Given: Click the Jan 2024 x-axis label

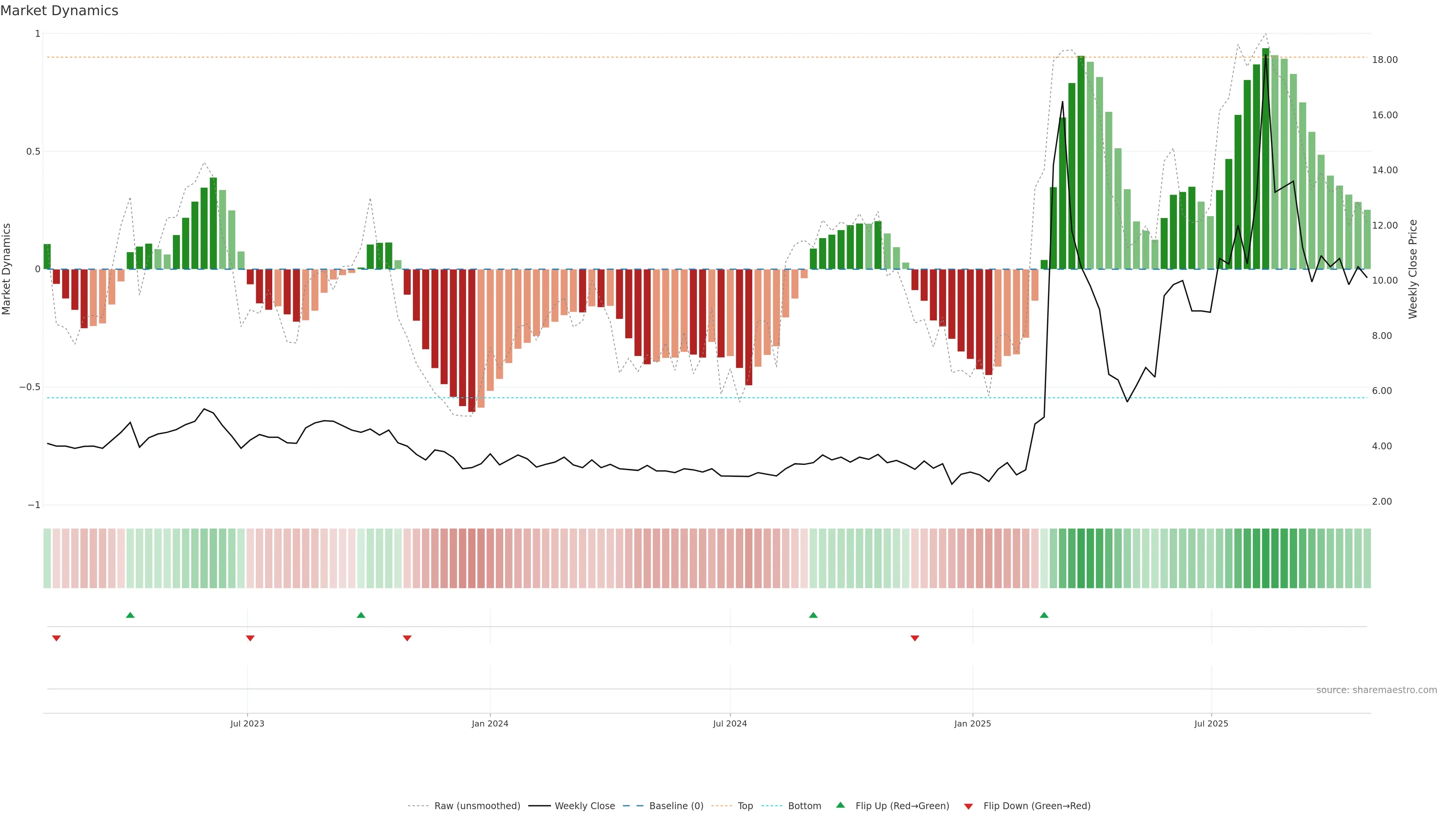Looking at the screenshot, I should [490, 723].
